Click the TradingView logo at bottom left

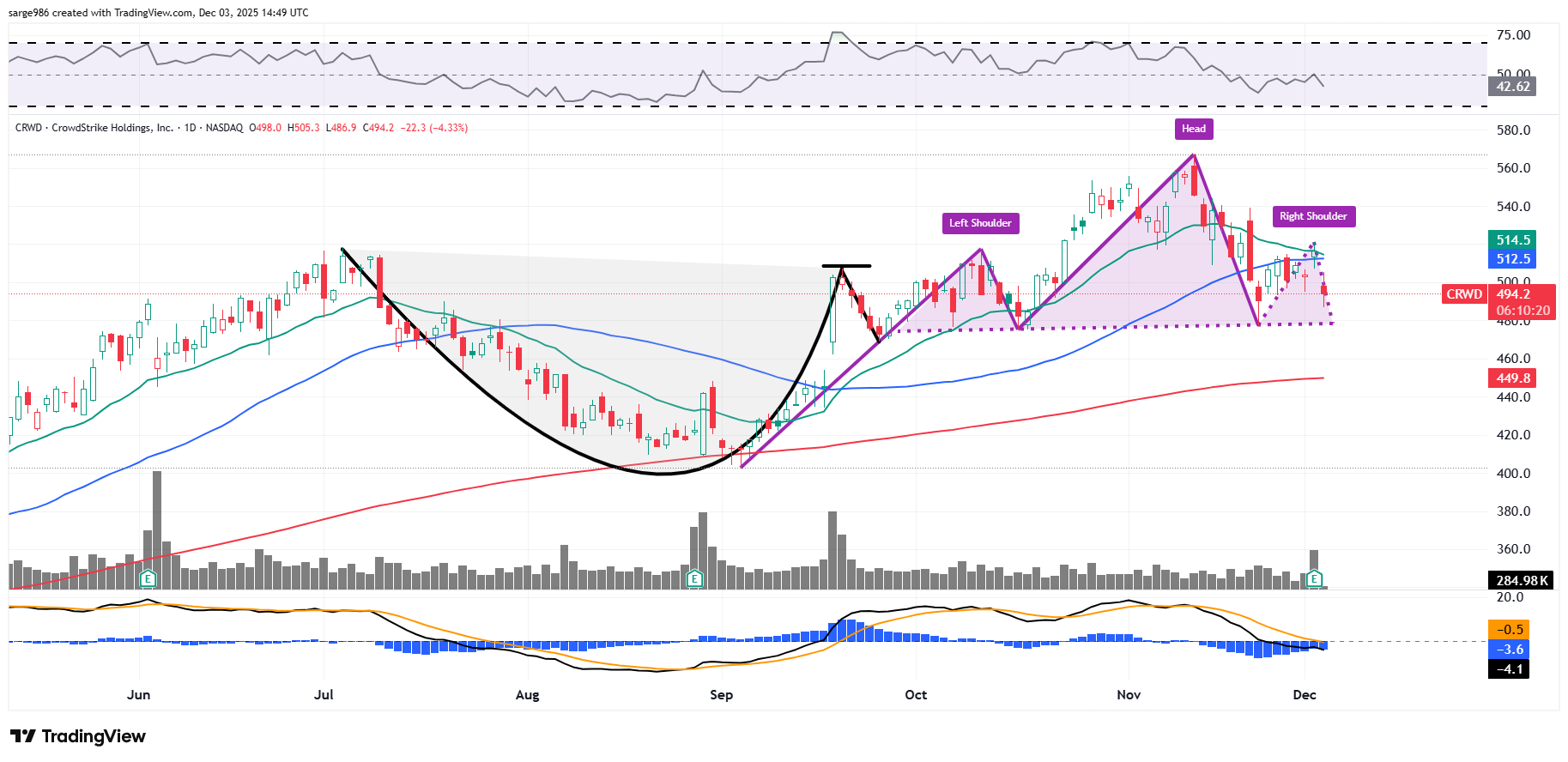(x=78, y=736)
